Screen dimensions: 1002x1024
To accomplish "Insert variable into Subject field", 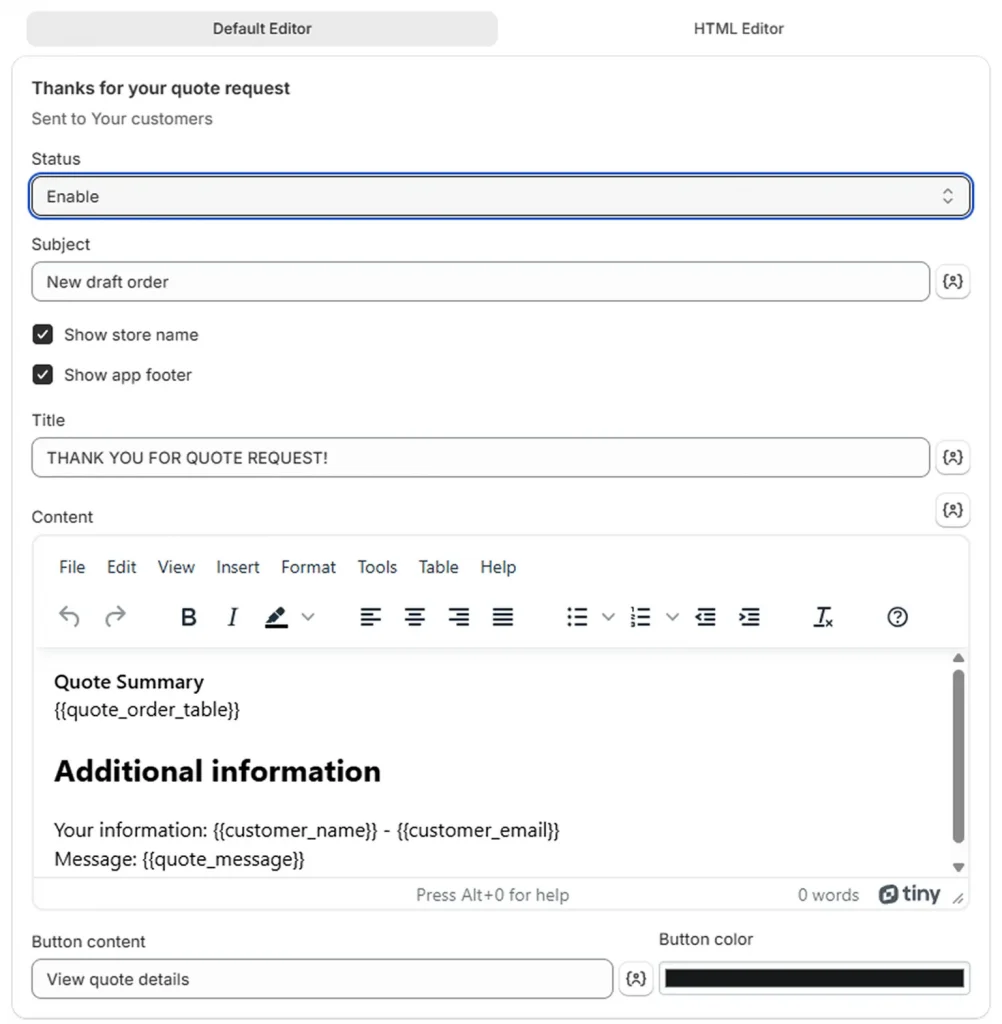I will [x=953, y=282].
